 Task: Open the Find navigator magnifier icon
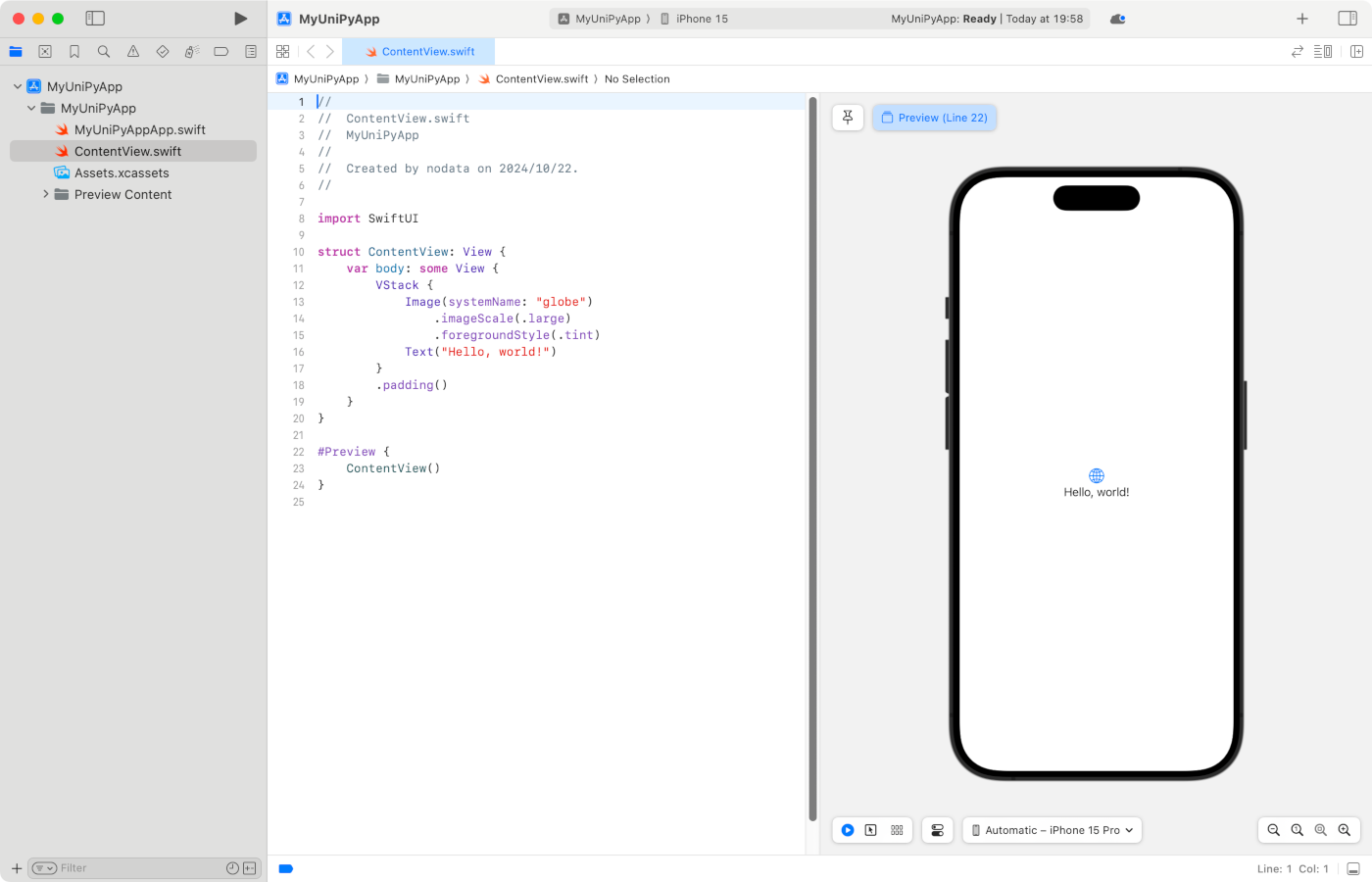[x=104, y=52]
